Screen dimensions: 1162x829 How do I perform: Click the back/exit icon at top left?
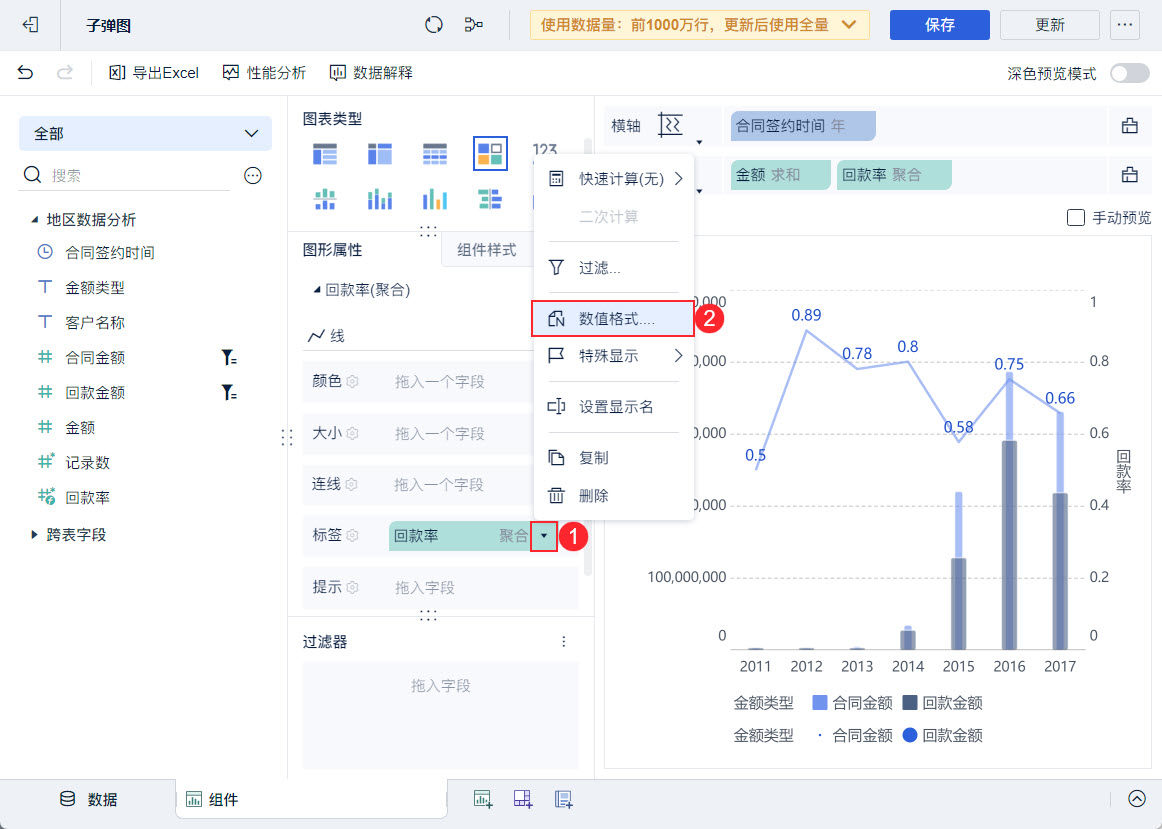point(30,25)
